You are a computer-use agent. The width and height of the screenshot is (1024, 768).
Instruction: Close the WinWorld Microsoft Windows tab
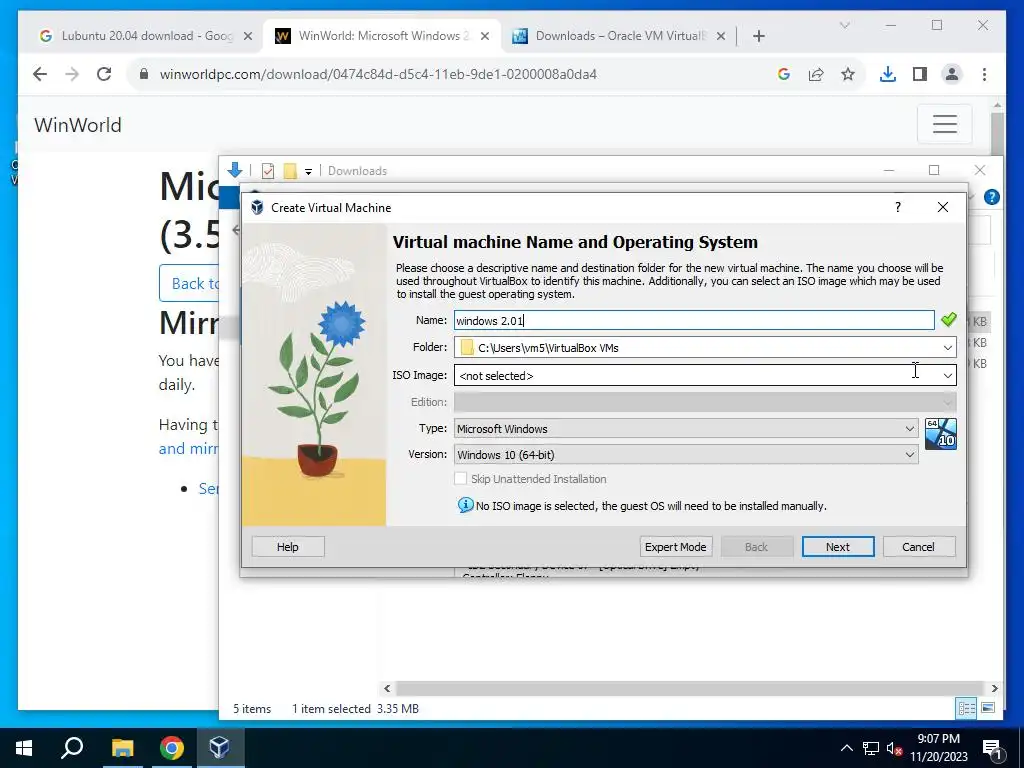[x=485, y=37]
